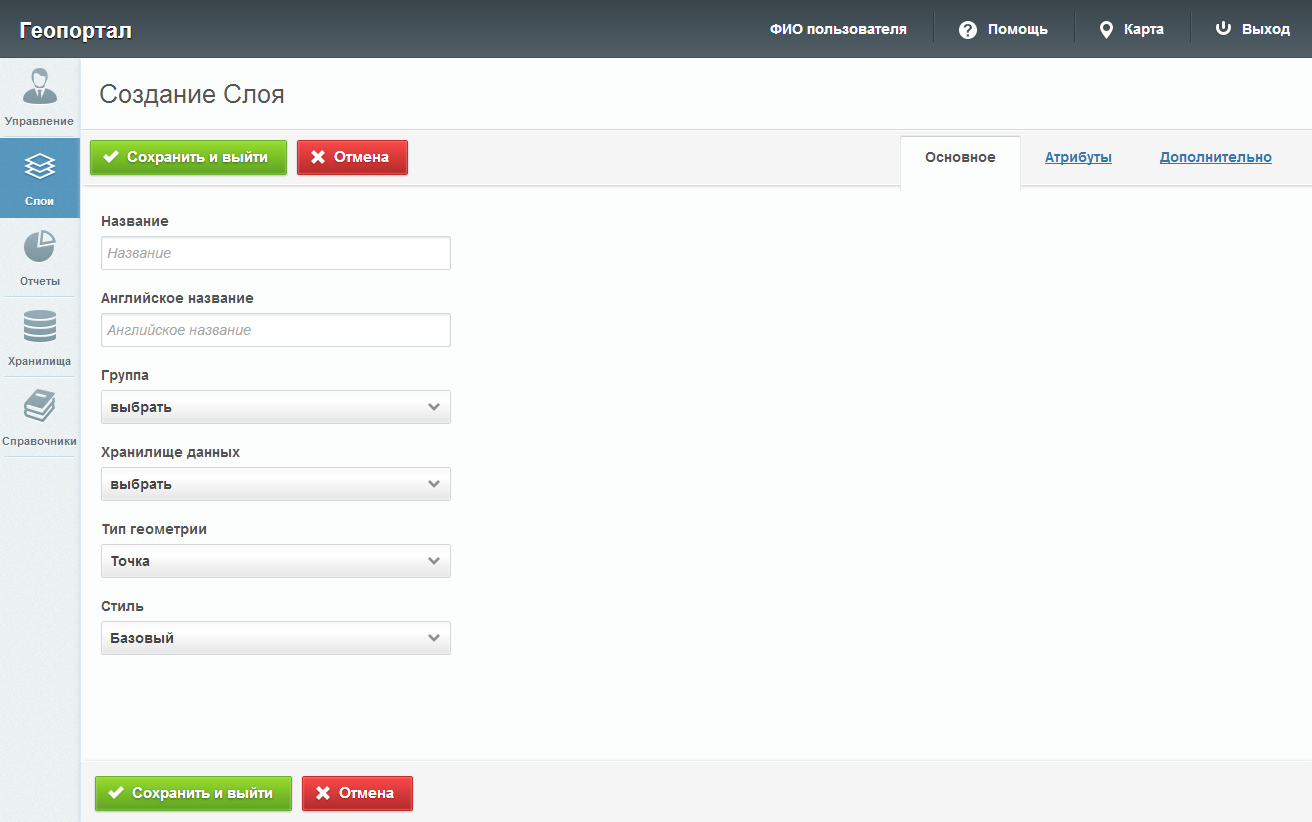
Task: Open the Стиль dropdown
Action: [275, 638]
